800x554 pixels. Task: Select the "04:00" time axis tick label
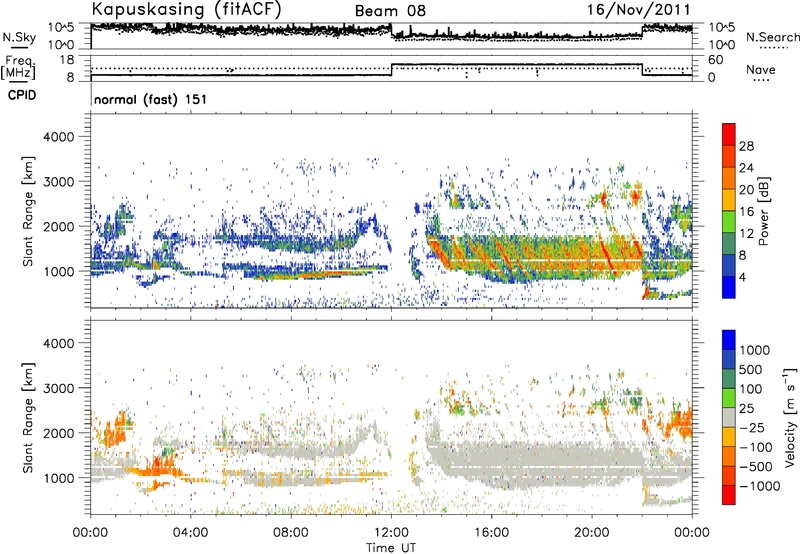[190, 533]
